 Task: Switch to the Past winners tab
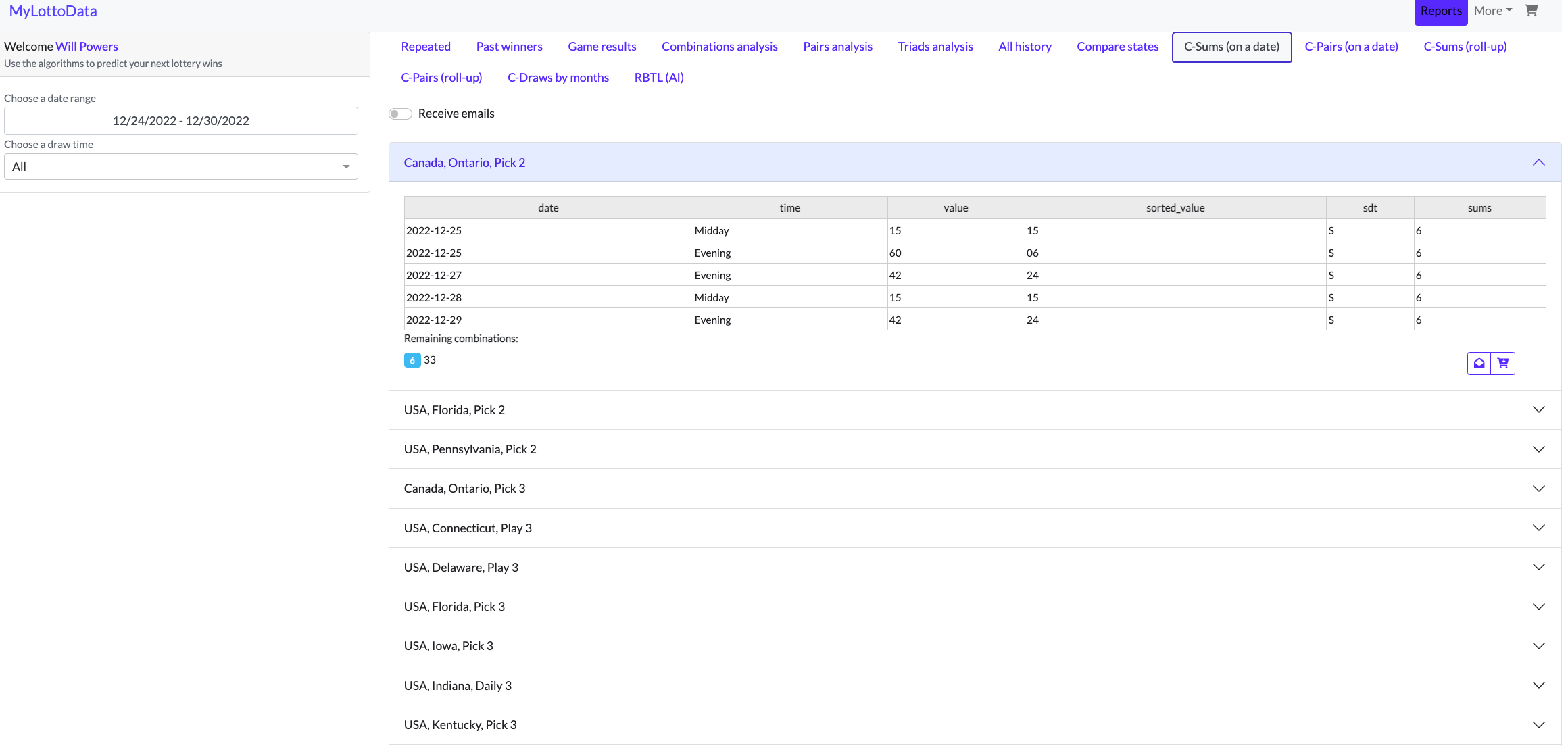510,47
